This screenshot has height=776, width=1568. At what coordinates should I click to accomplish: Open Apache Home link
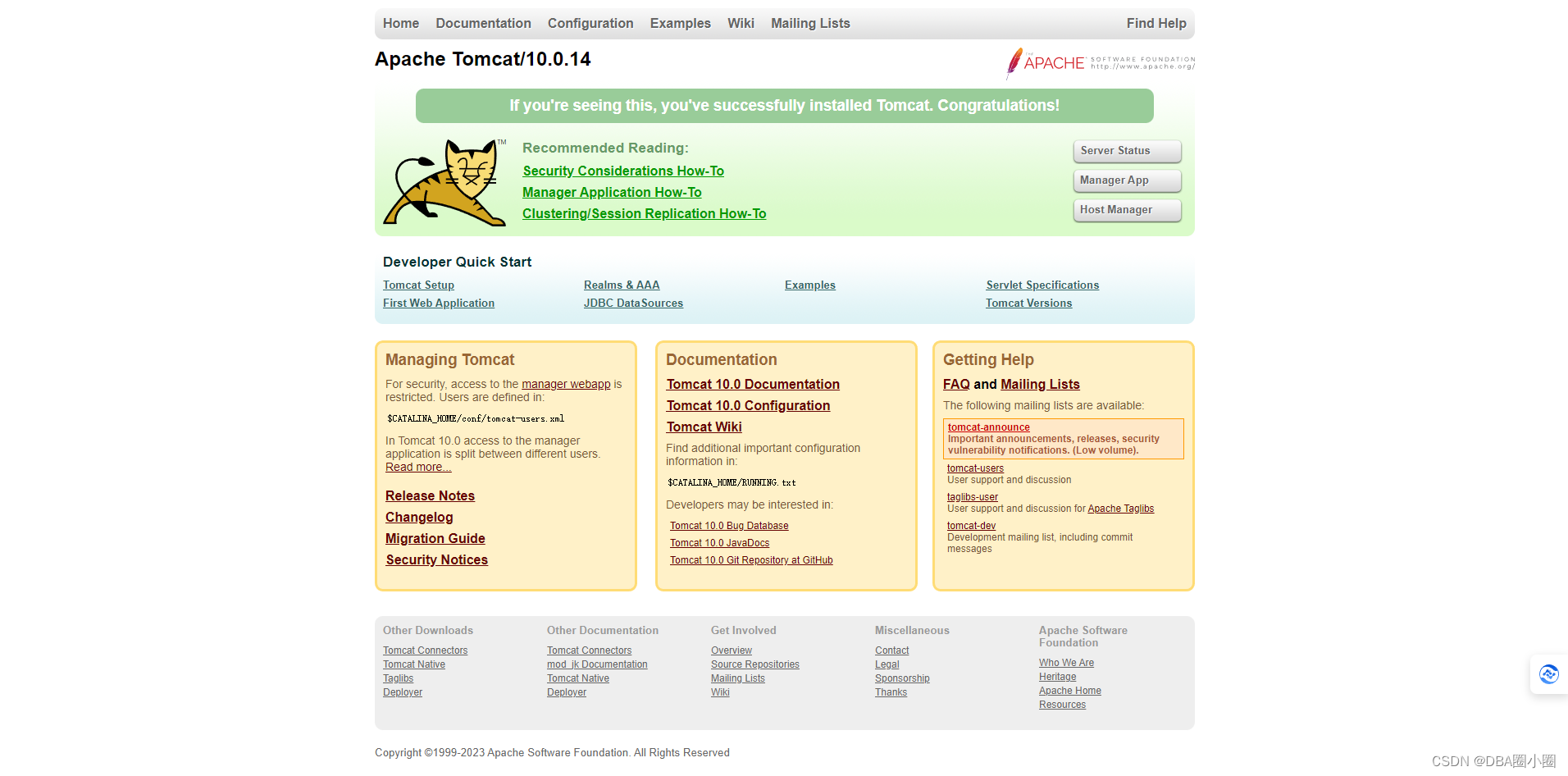[x=1070, y=691]
